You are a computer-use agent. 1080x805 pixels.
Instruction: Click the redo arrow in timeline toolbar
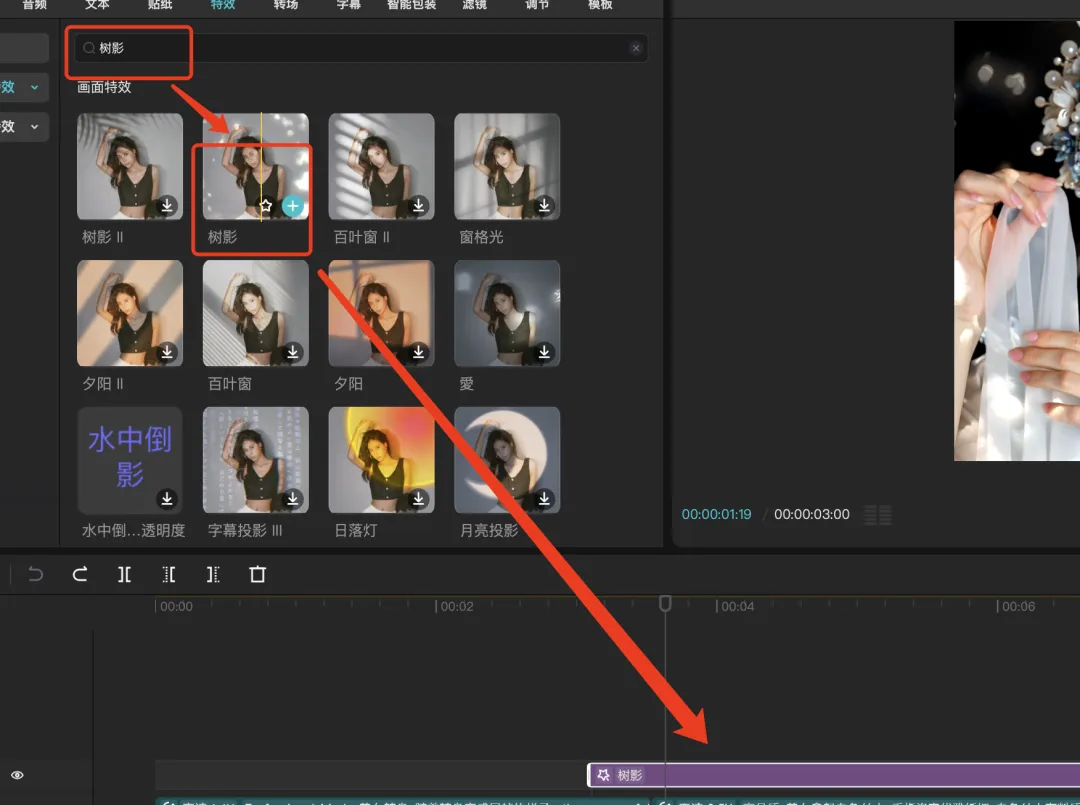pyautogui.click(x=80, y=574)
